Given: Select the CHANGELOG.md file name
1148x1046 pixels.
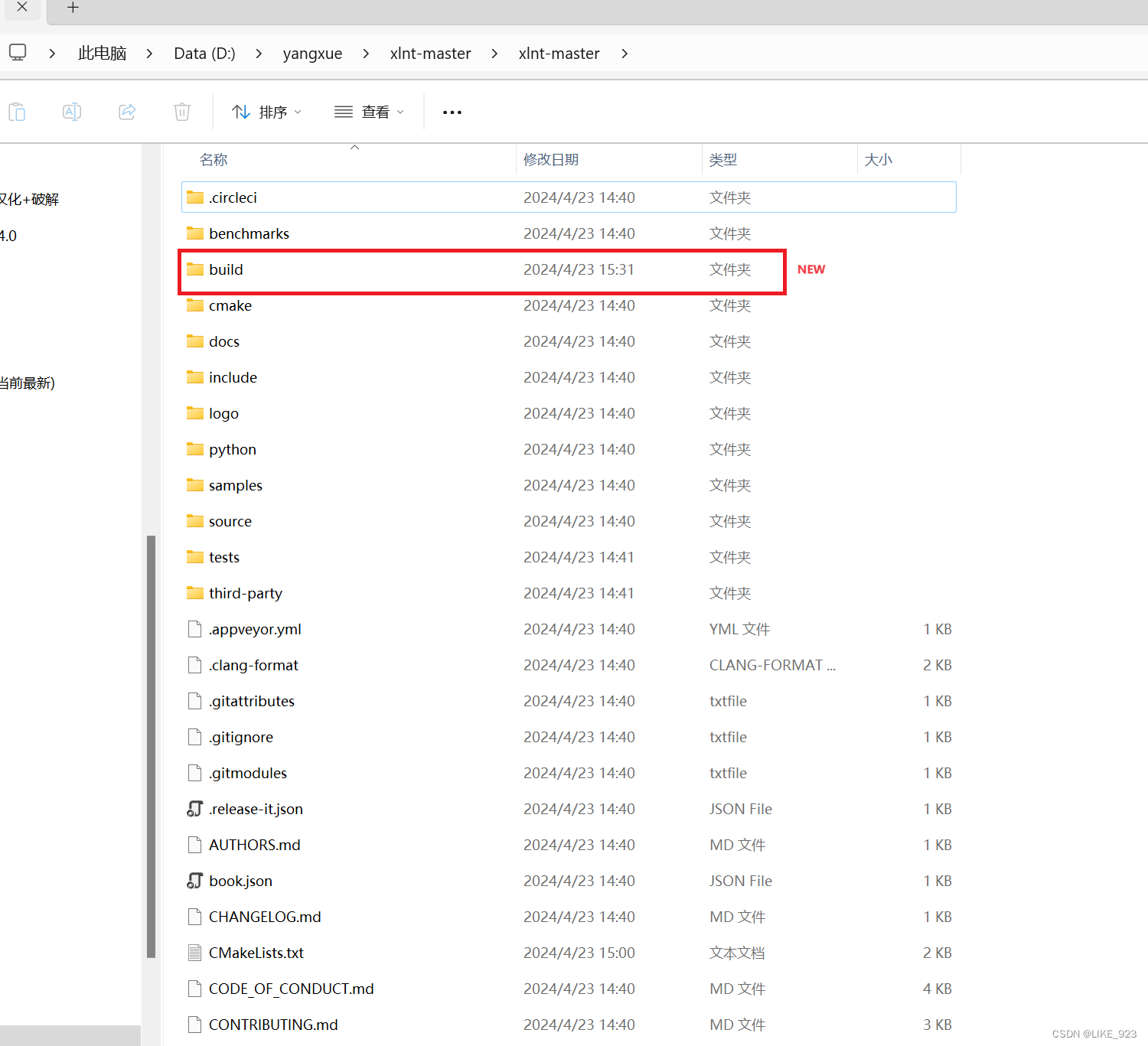Looking at the screenshot, I should [265, 917].
